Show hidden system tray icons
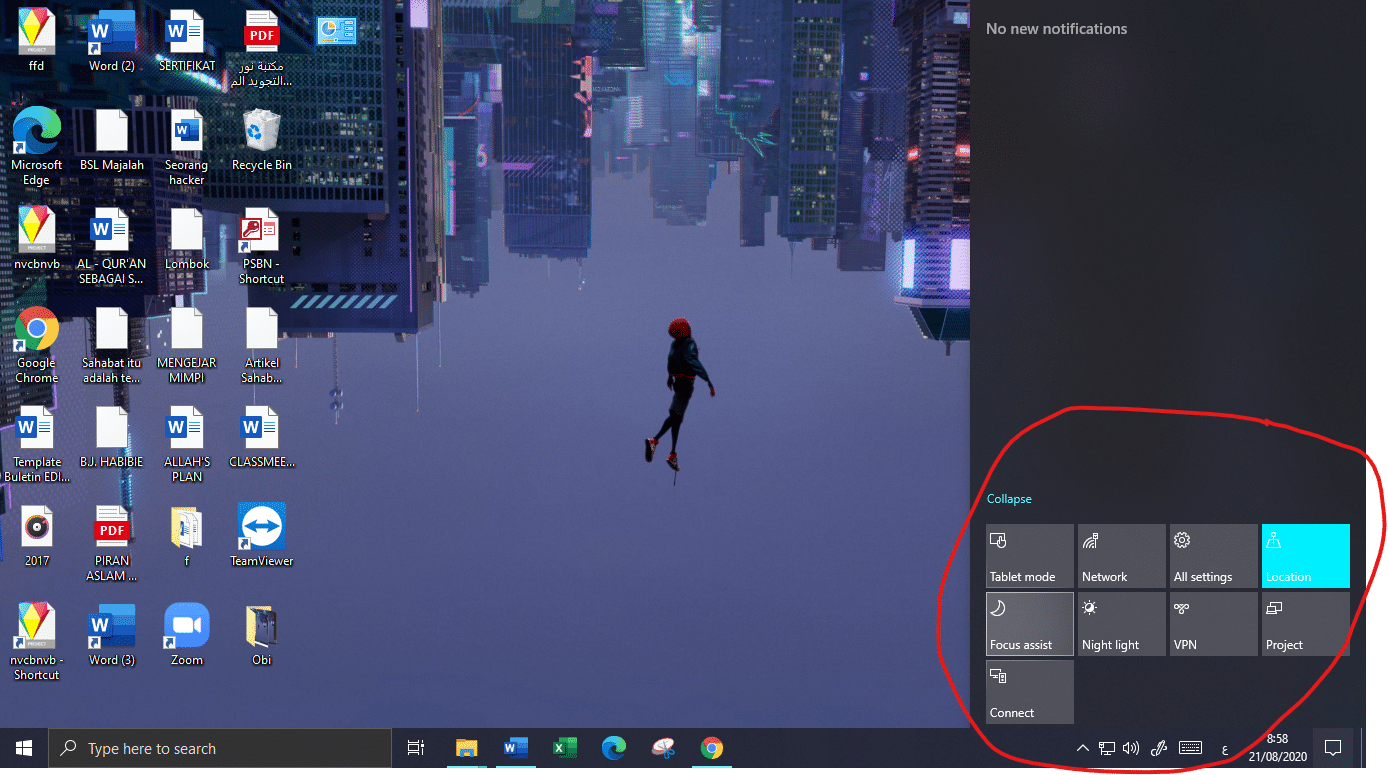The height and width of the screenshot is (775, 1388). pyautogui.click(x=1082, y=748)
